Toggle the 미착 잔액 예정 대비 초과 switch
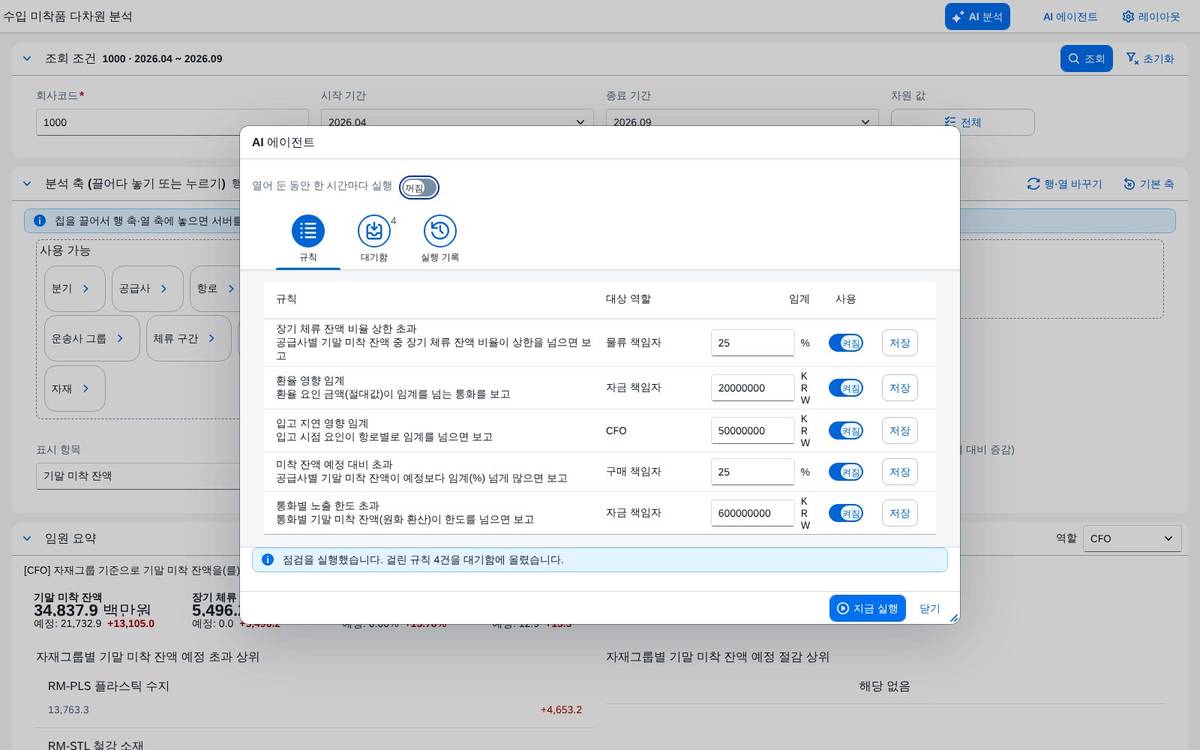Image resolution: width=1200 pixels, height=750 pixels. point(846,472)
